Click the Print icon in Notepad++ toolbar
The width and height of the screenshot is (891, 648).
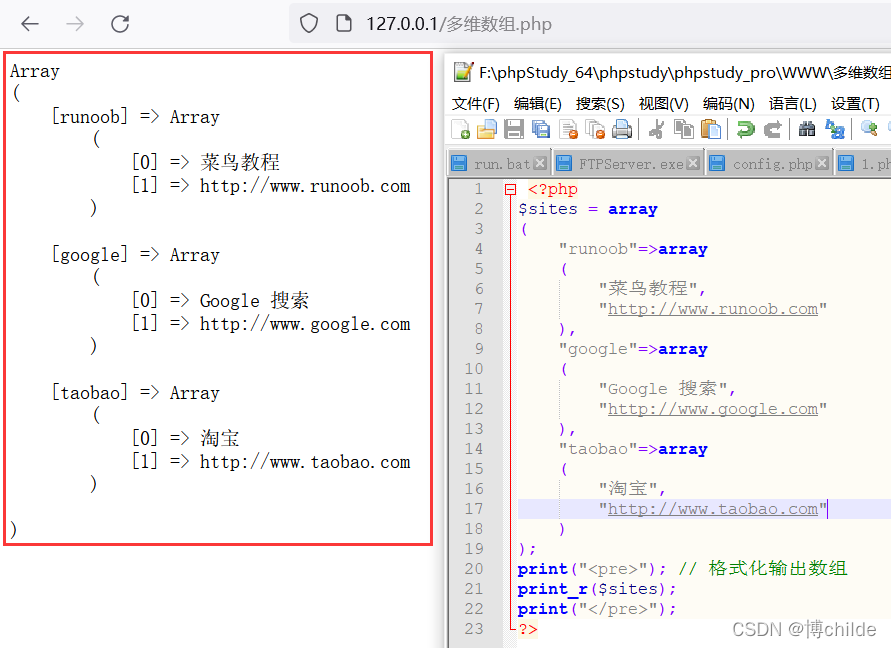tap(622, 129)
